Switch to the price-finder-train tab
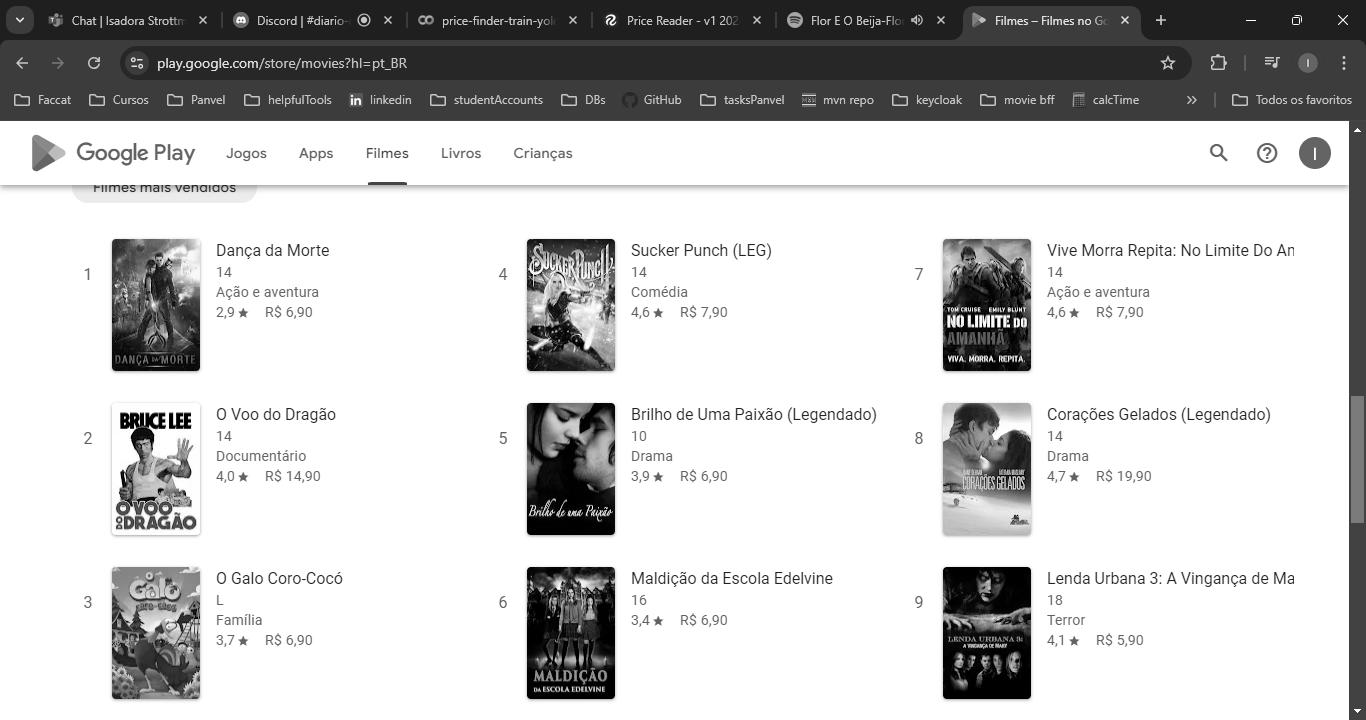The height and width of the screenshot is (720, 1366). (497, 20)
